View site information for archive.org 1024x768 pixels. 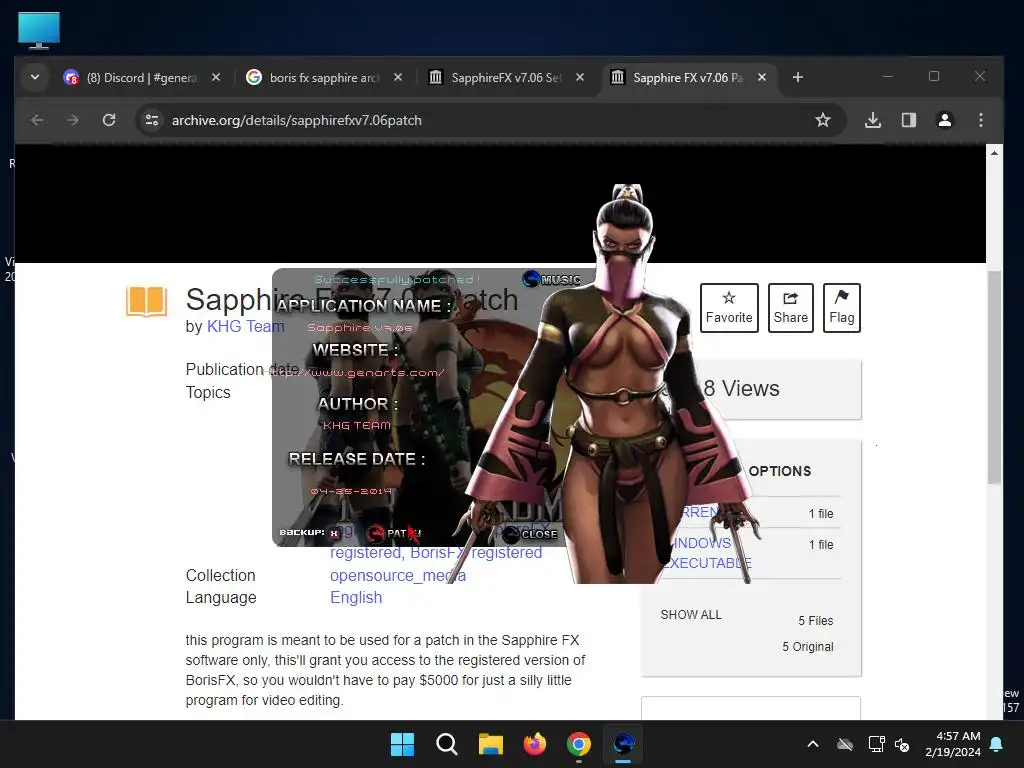click(152, 120)
